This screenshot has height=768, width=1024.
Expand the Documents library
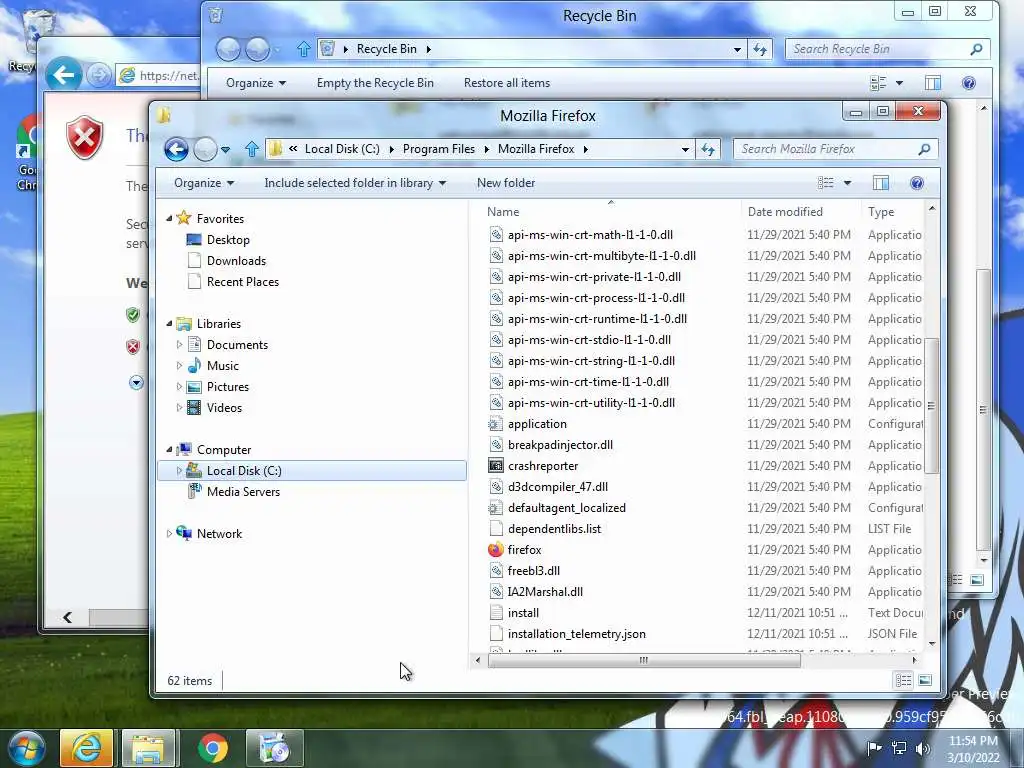pyautogui.click(x=179, y=344)
